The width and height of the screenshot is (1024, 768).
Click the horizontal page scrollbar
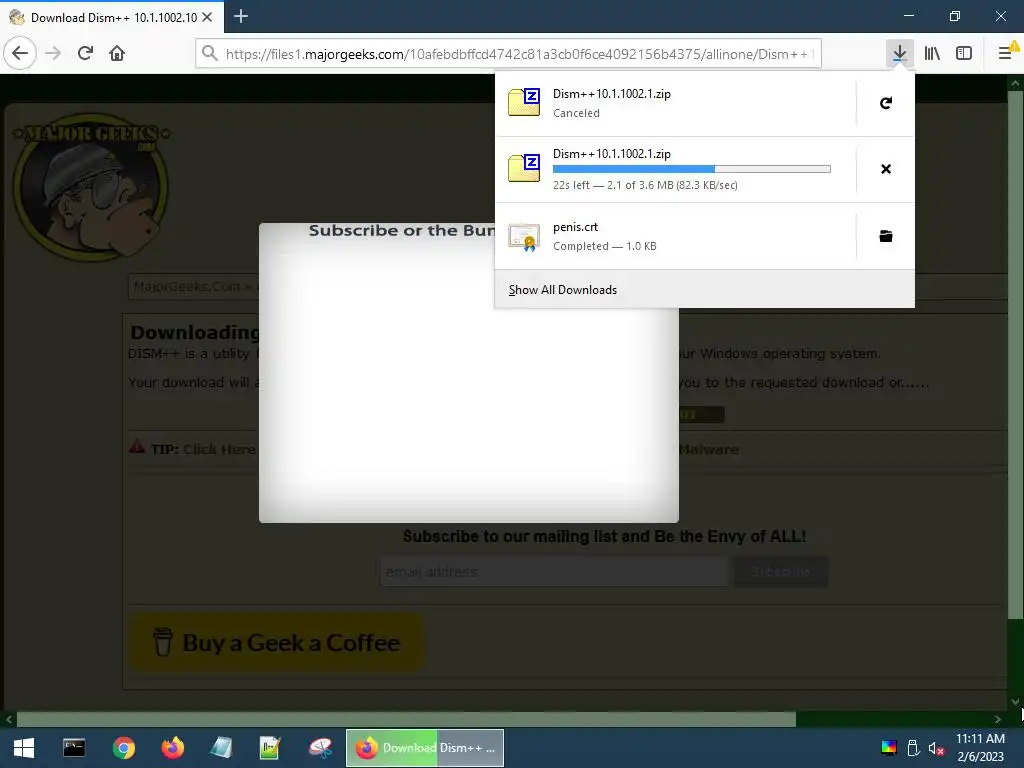tap(405, 719)
